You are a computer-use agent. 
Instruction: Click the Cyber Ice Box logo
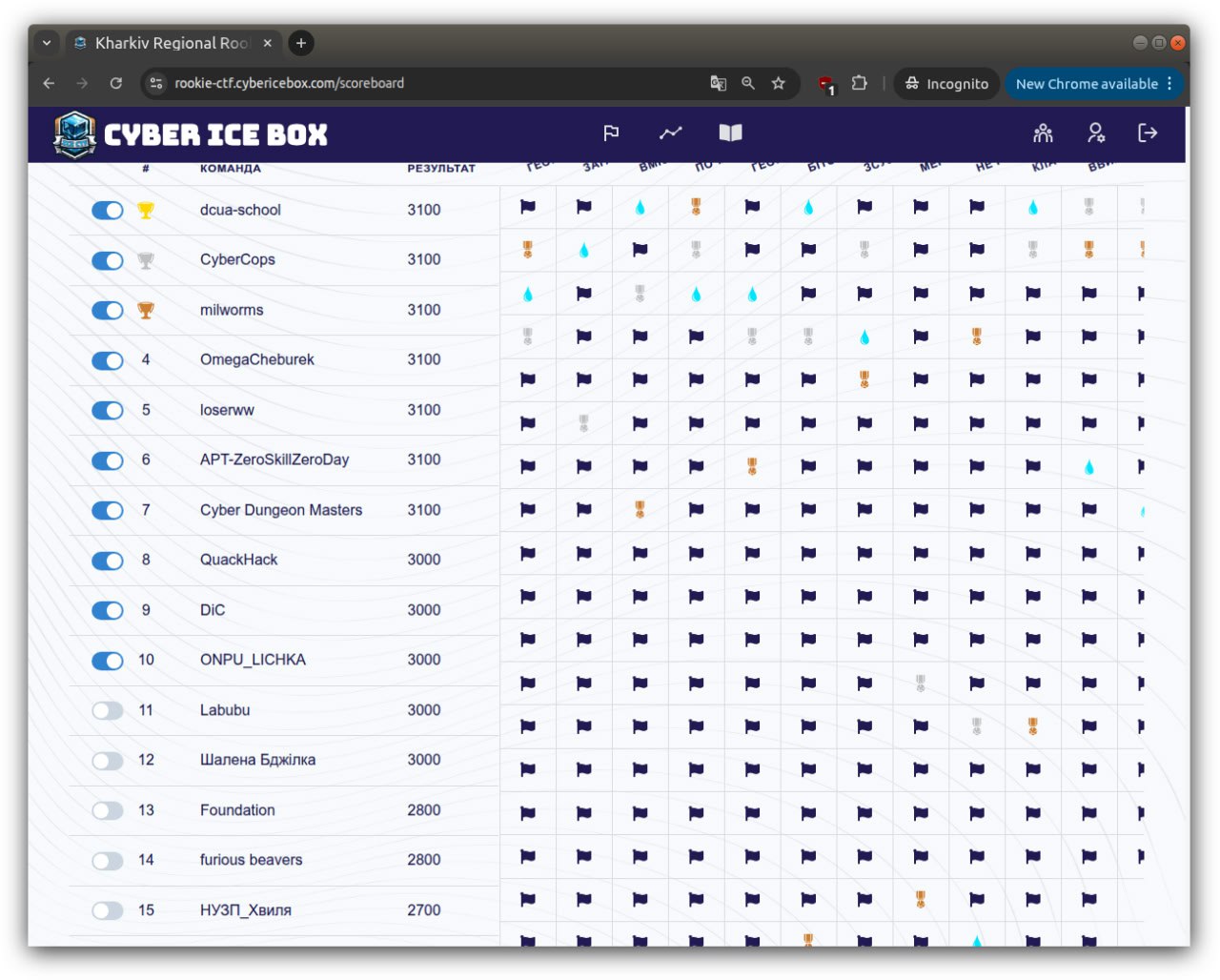[x=191, y=134]
